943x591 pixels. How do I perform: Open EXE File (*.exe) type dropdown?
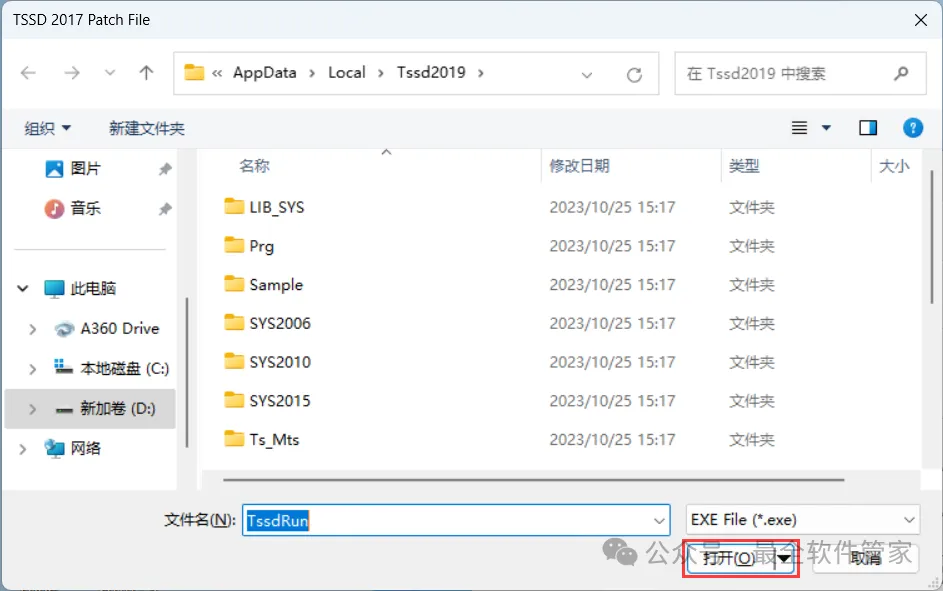[x=803, y=519]
